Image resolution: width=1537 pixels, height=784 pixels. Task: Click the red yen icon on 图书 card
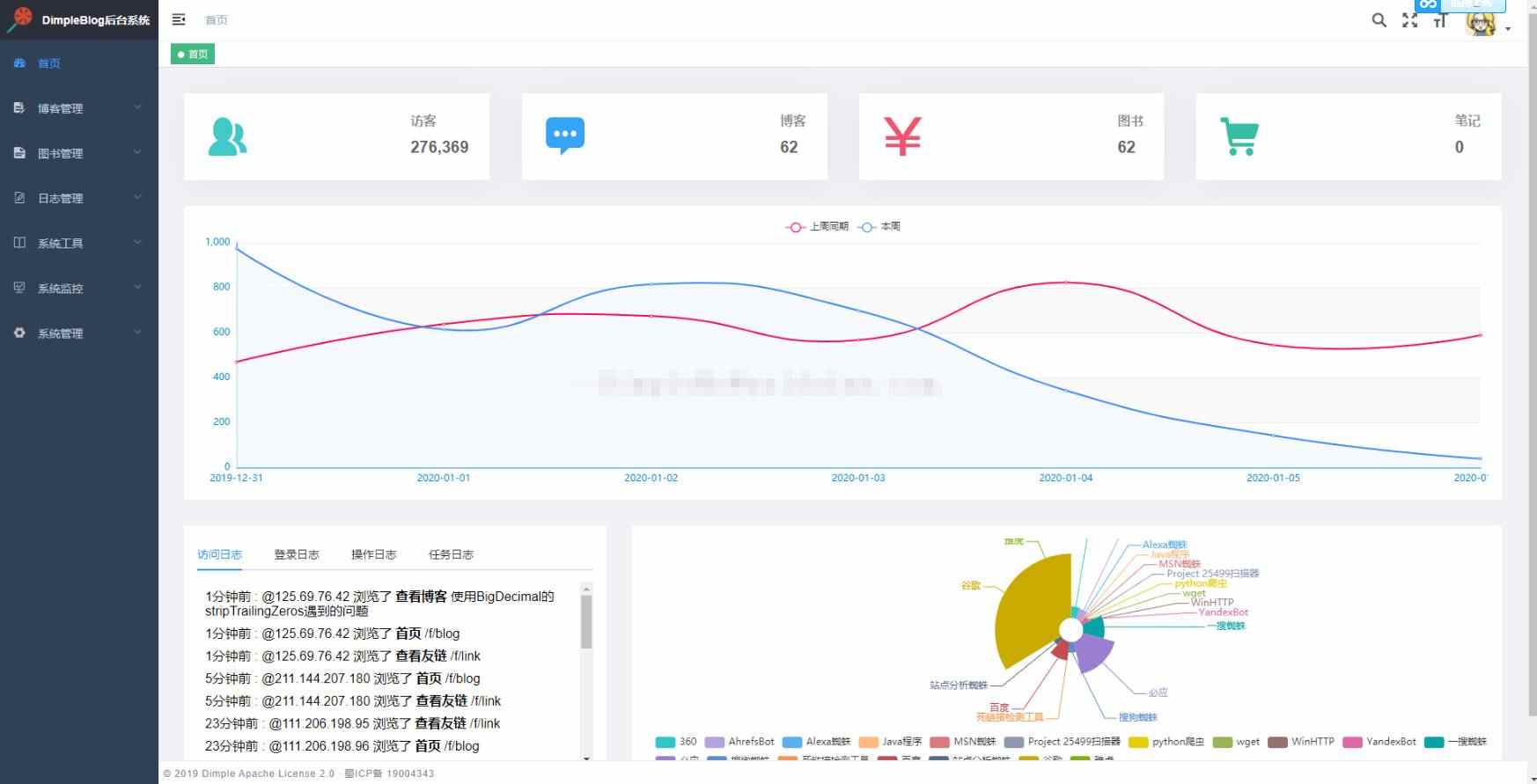pos(902,136)
